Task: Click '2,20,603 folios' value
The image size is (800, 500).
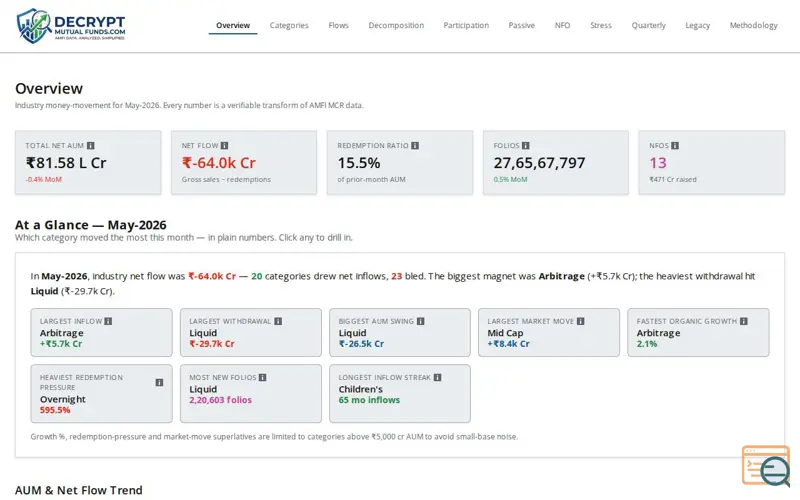Action: tap(220, 400)
